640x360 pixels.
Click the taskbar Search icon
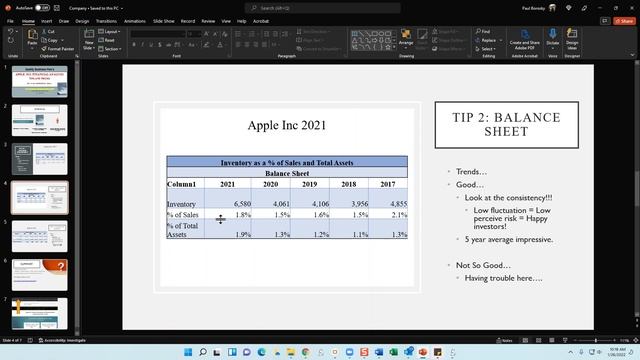202,352
